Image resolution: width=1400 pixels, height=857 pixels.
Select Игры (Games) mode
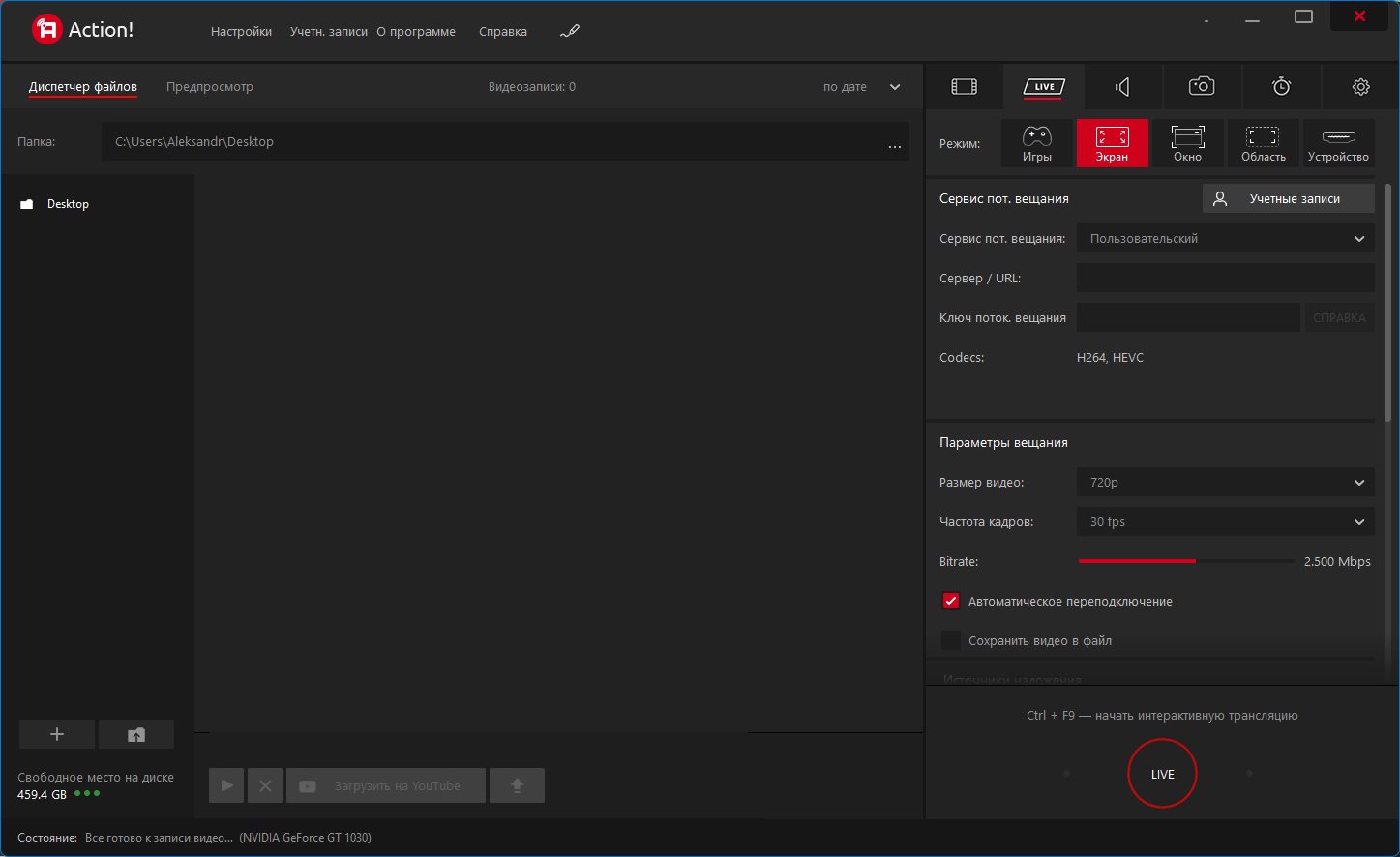(x=1036, y=143)
